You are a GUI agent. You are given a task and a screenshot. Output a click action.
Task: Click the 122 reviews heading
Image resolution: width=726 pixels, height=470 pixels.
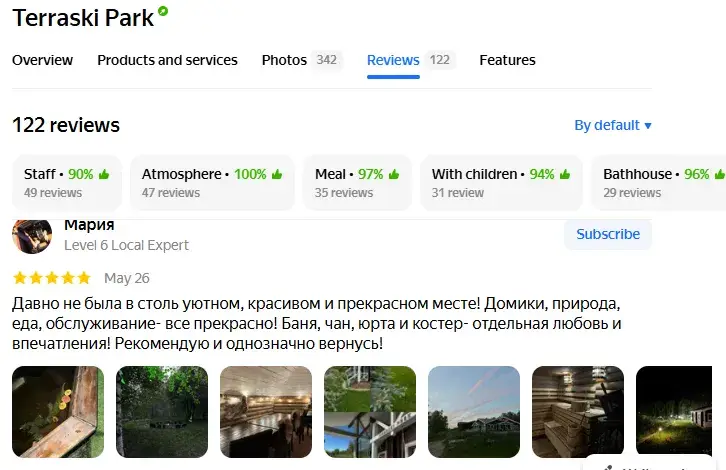coord(66,125)
